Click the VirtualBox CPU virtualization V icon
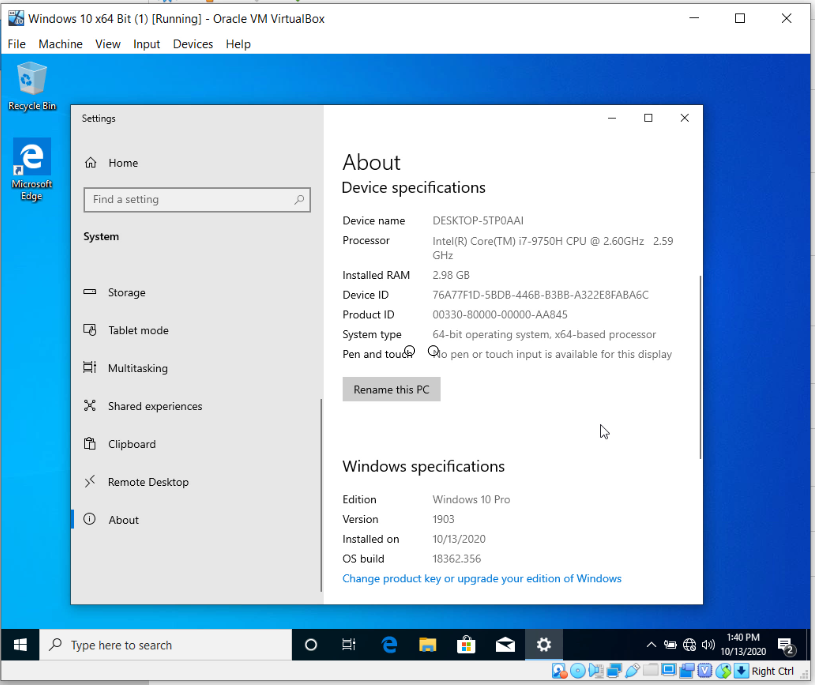 pyautogui.click(x=705, y=671)
